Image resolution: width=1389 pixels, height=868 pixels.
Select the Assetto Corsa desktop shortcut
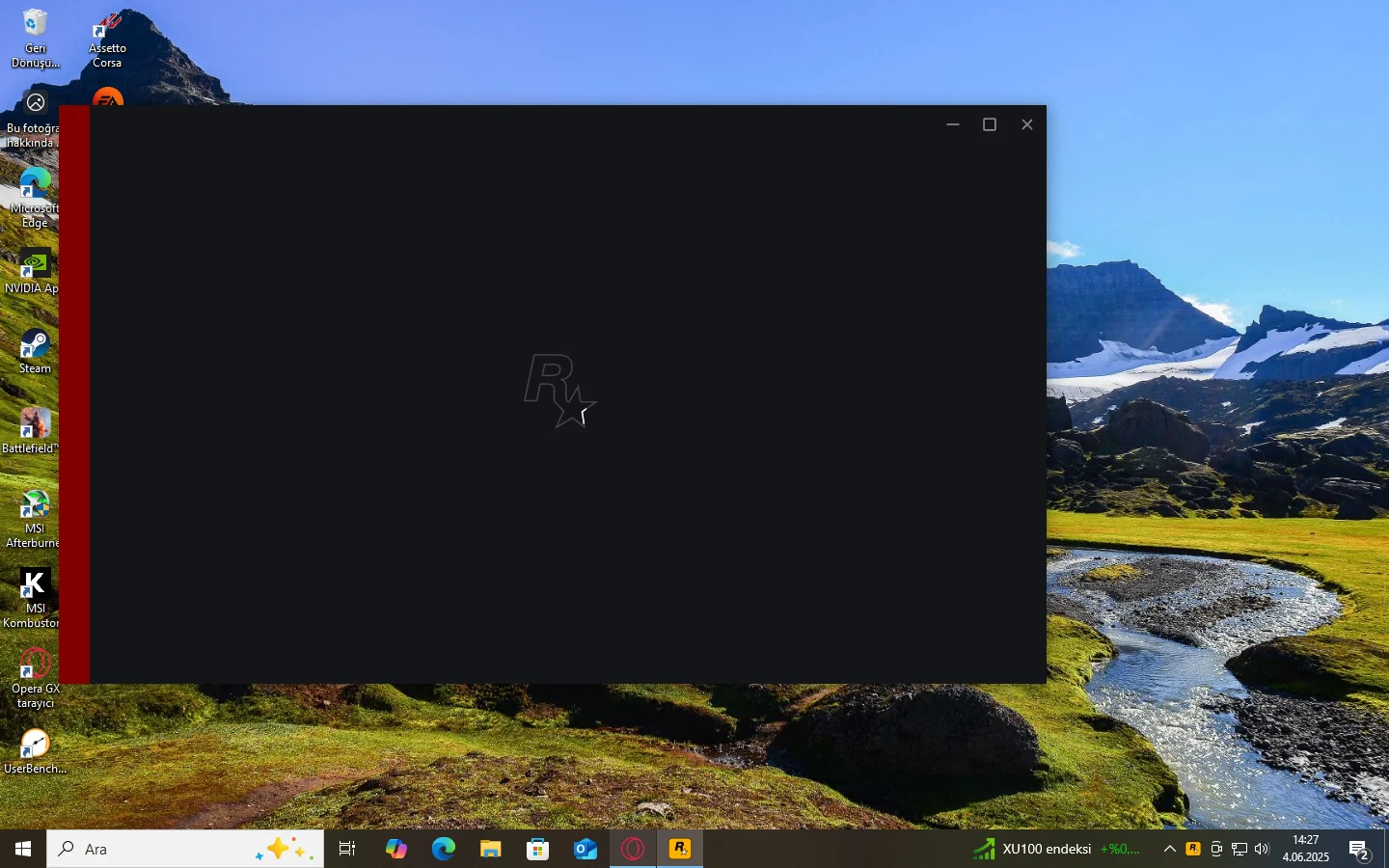107,39
